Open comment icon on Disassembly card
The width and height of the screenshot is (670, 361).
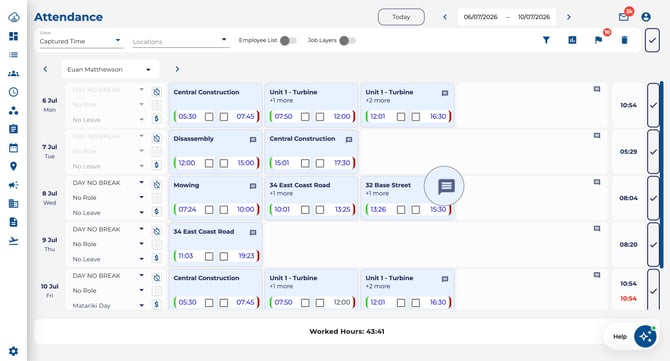coord(253,140)
